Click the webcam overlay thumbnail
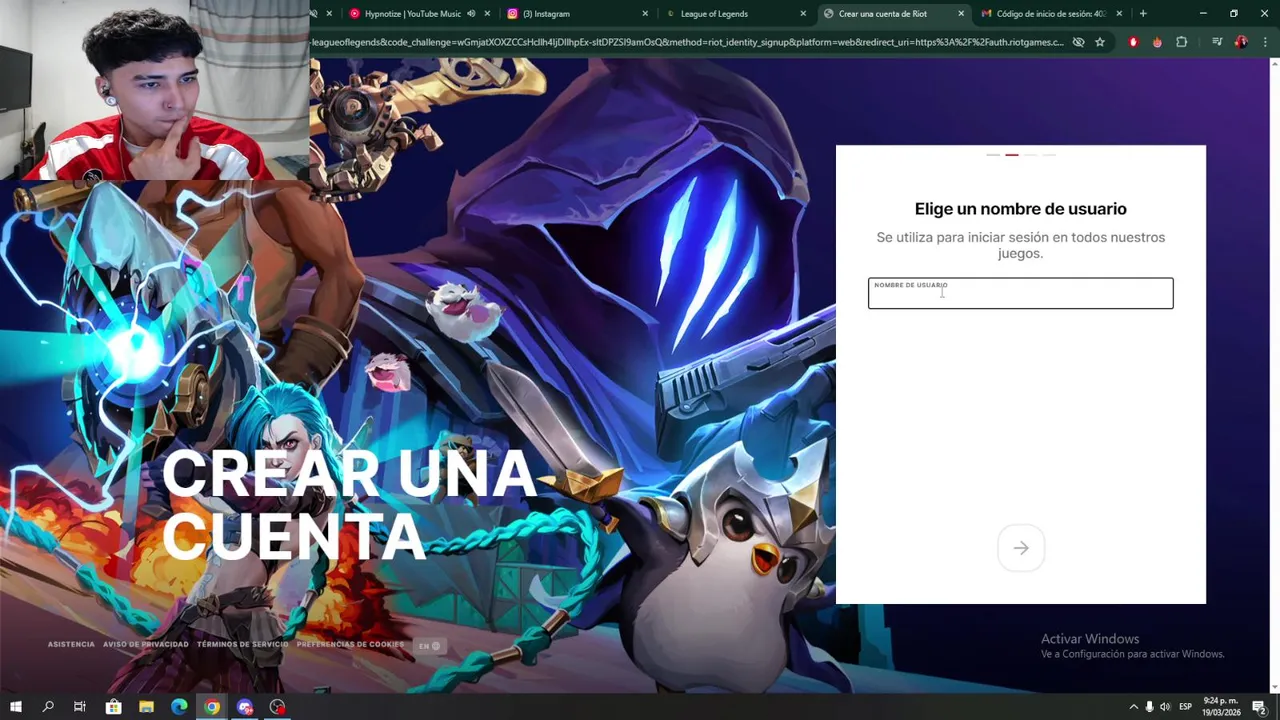The width and height of the screenshot is (1280, 720). [155, 90]
